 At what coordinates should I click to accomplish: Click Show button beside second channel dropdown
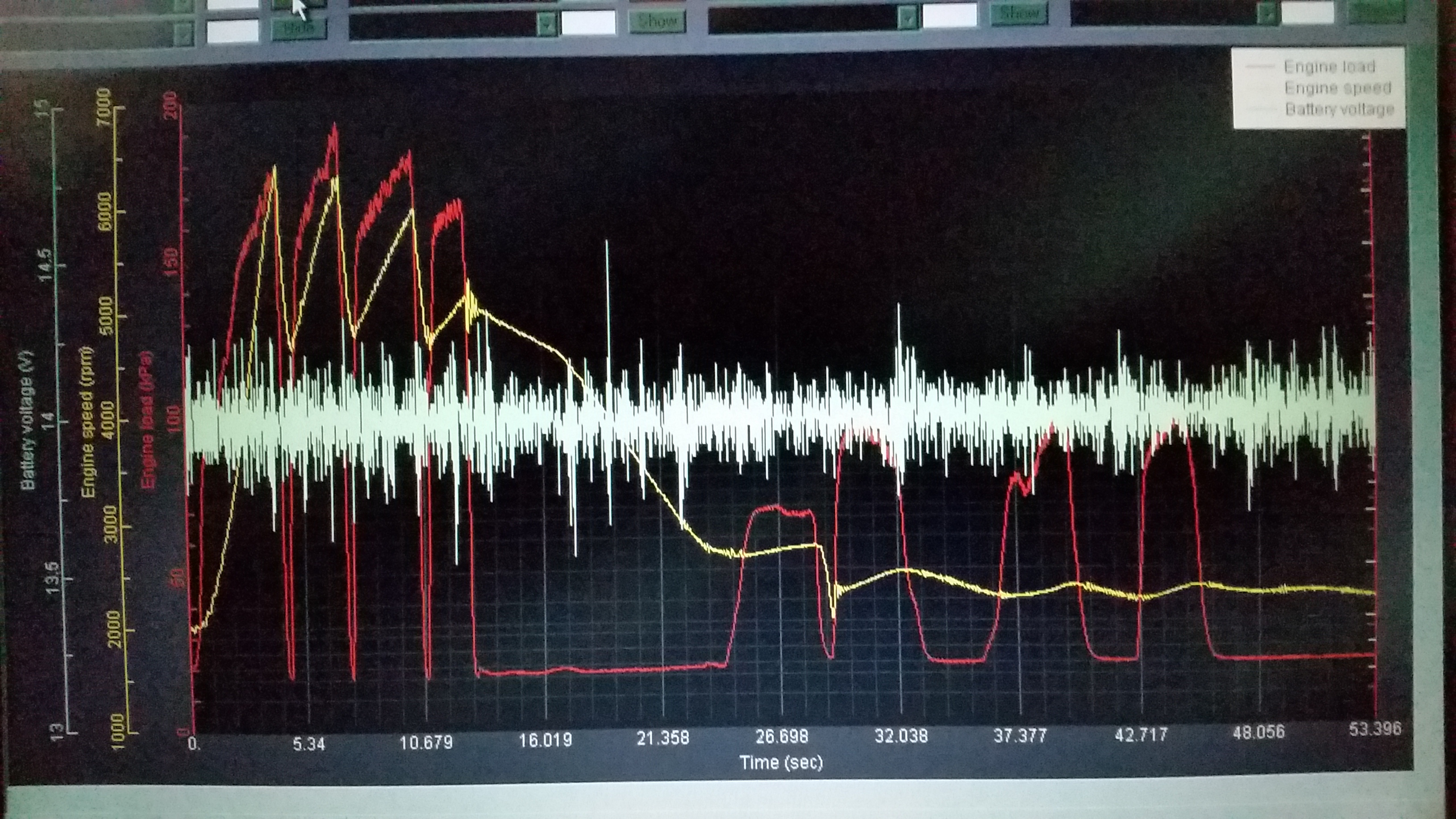657,22
